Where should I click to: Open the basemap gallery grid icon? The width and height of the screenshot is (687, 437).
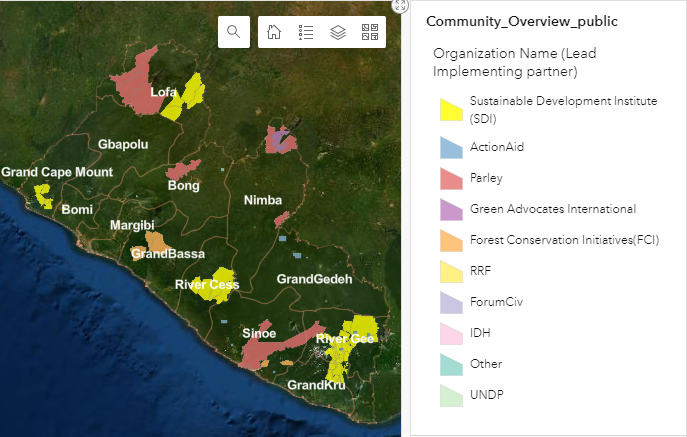tap(370, 32)
